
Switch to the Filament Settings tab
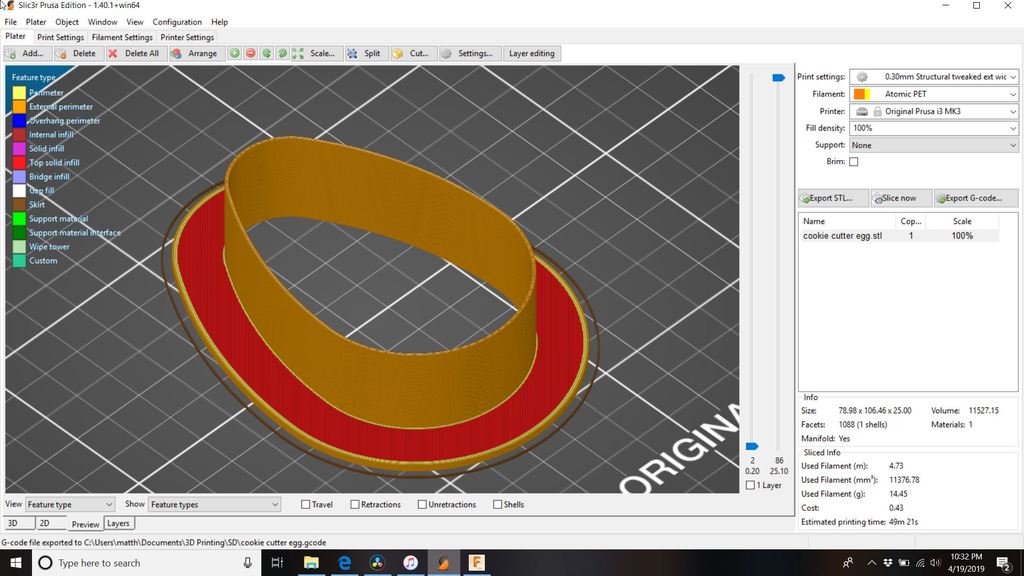tap(122, 37)
